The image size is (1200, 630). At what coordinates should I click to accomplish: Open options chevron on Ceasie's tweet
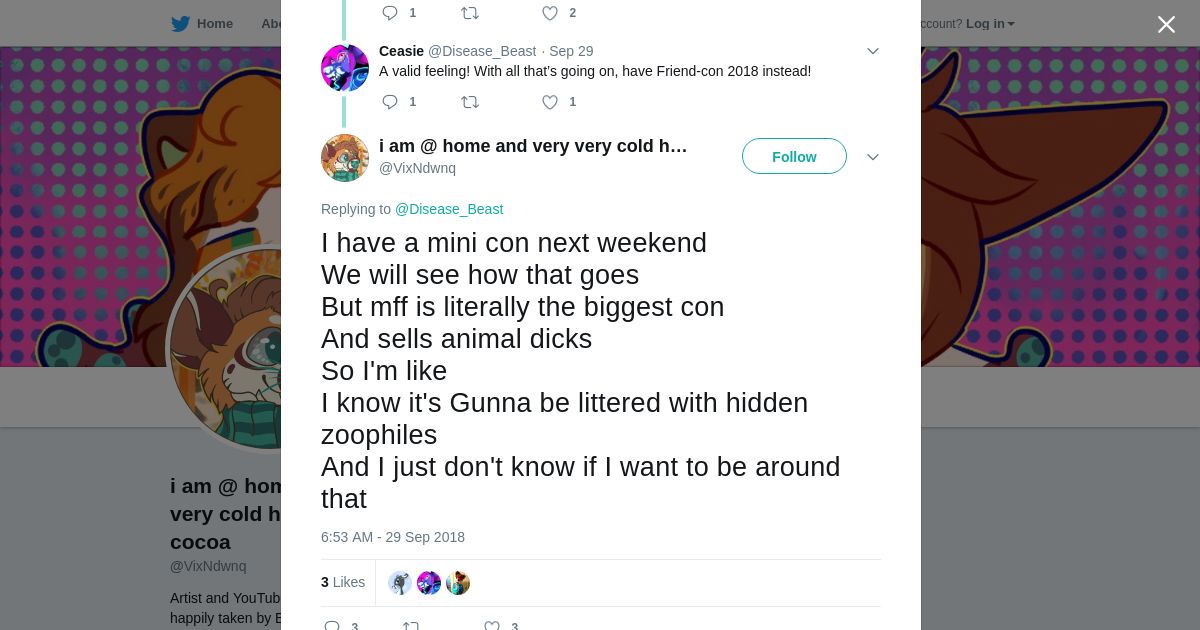tap(872, 51)
